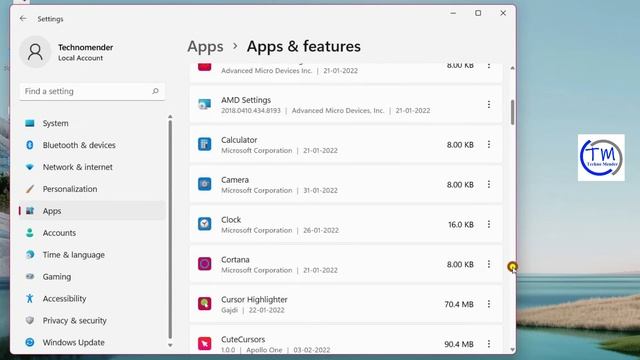Focus the Find a setting search box
This screenshot has width=640, height=360.
tap(92, 91)
